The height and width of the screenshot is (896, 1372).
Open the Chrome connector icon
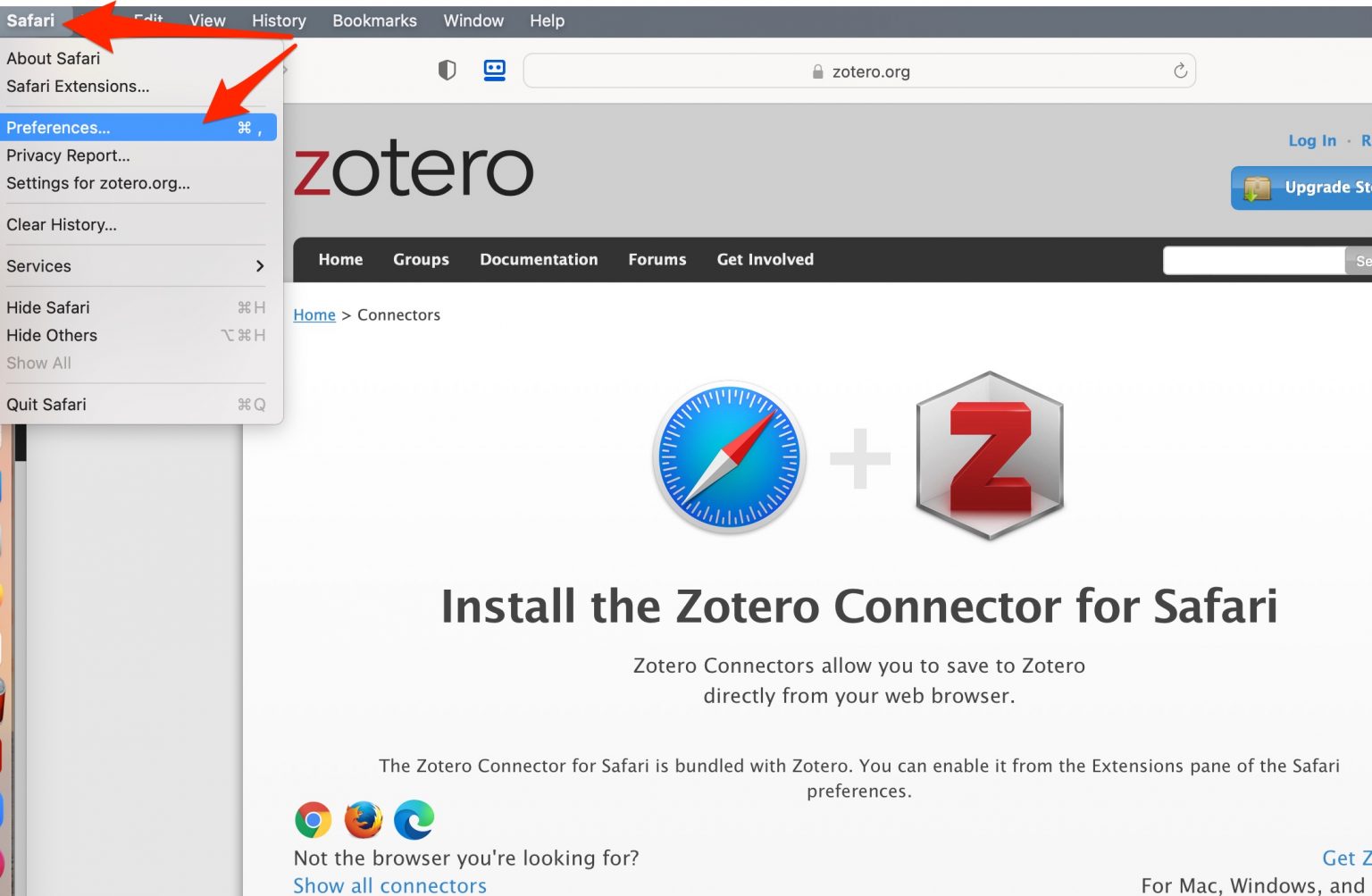click(x=313, y=819)
